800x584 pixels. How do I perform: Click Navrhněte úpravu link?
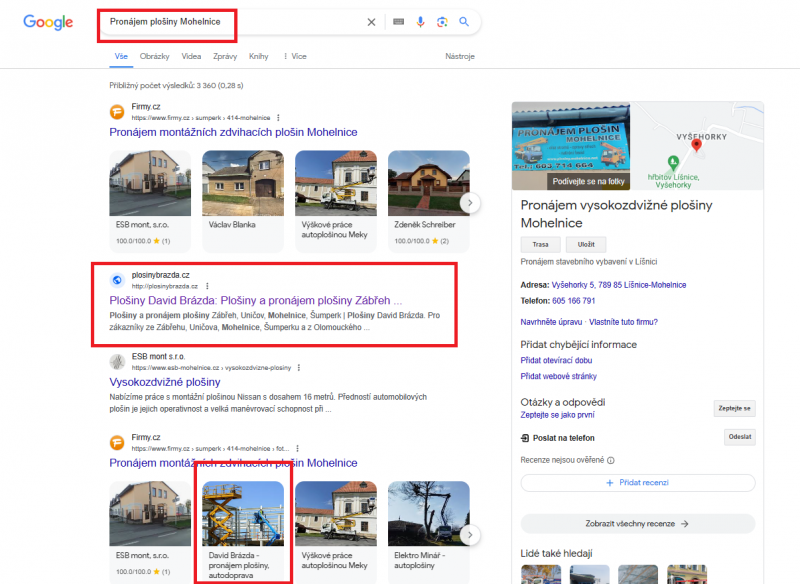point(551,322)
